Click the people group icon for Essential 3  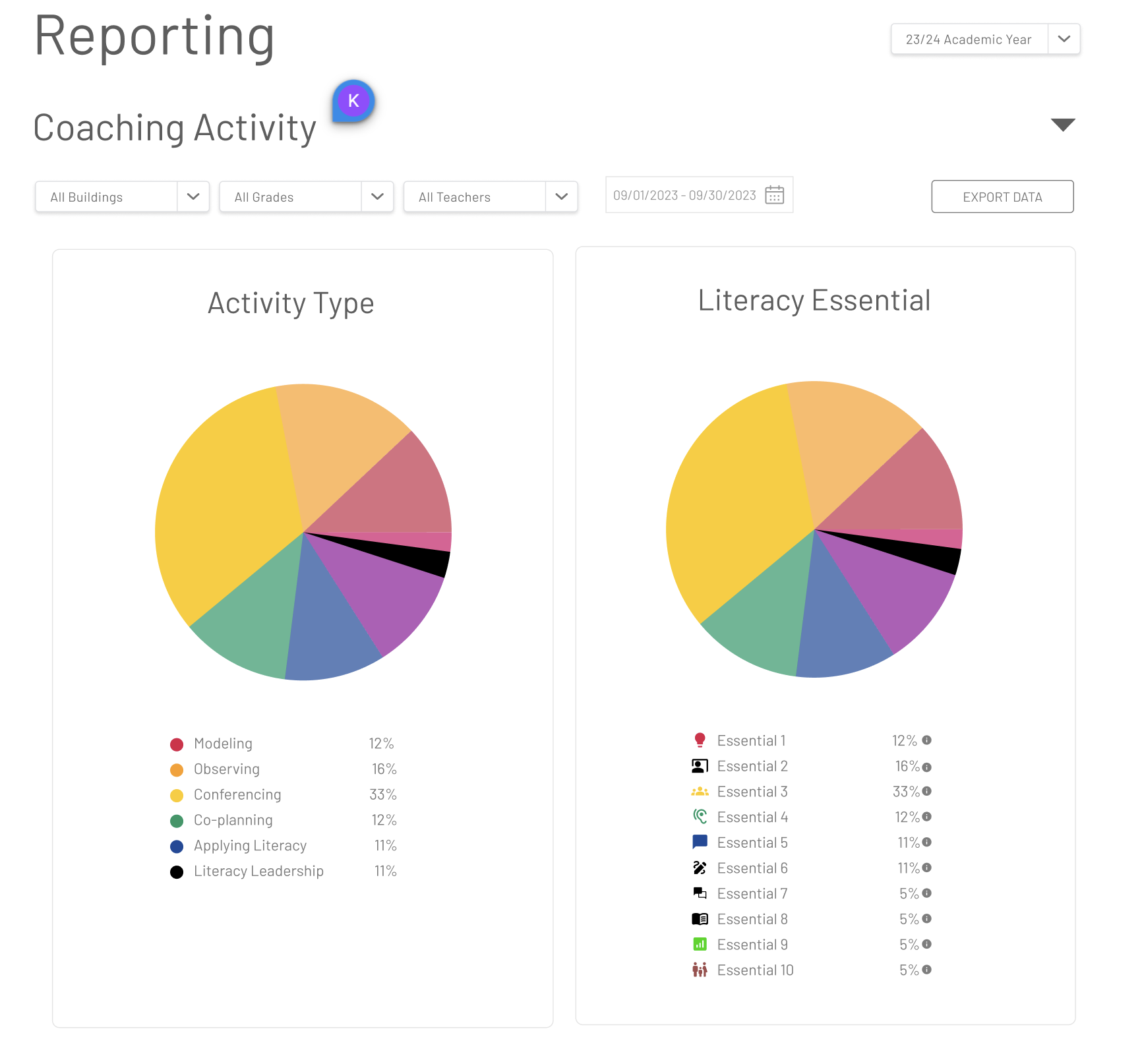(700, 792)
